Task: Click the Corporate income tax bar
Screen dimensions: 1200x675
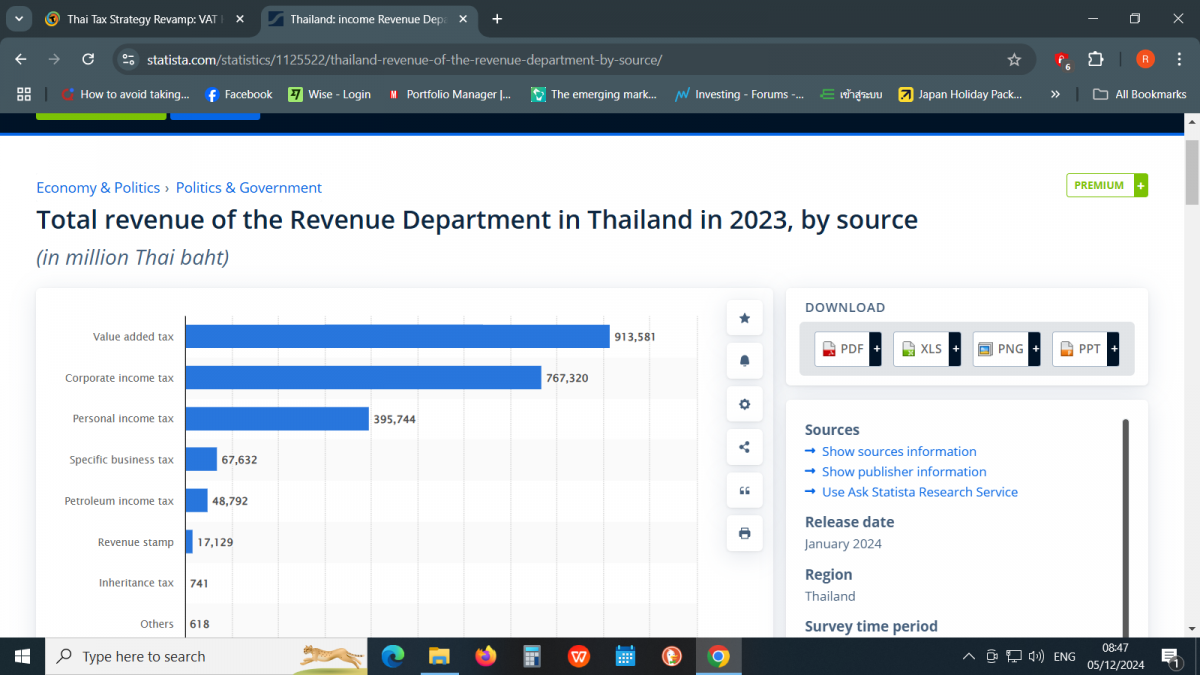Action: pyautogui.click(x=363, y=378)
